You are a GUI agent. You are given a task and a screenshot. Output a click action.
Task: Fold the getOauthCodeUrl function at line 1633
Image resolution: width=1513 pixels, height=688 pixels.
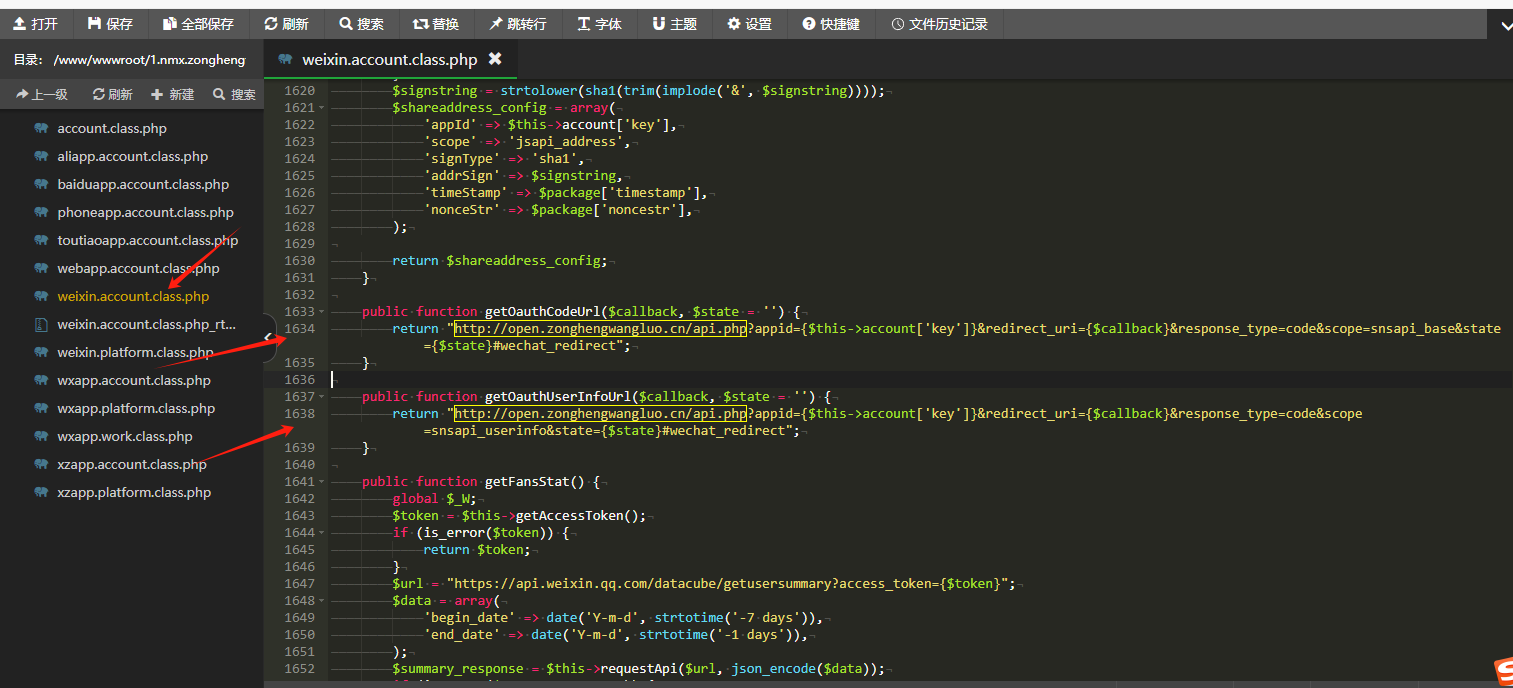(x=321, y=312)
